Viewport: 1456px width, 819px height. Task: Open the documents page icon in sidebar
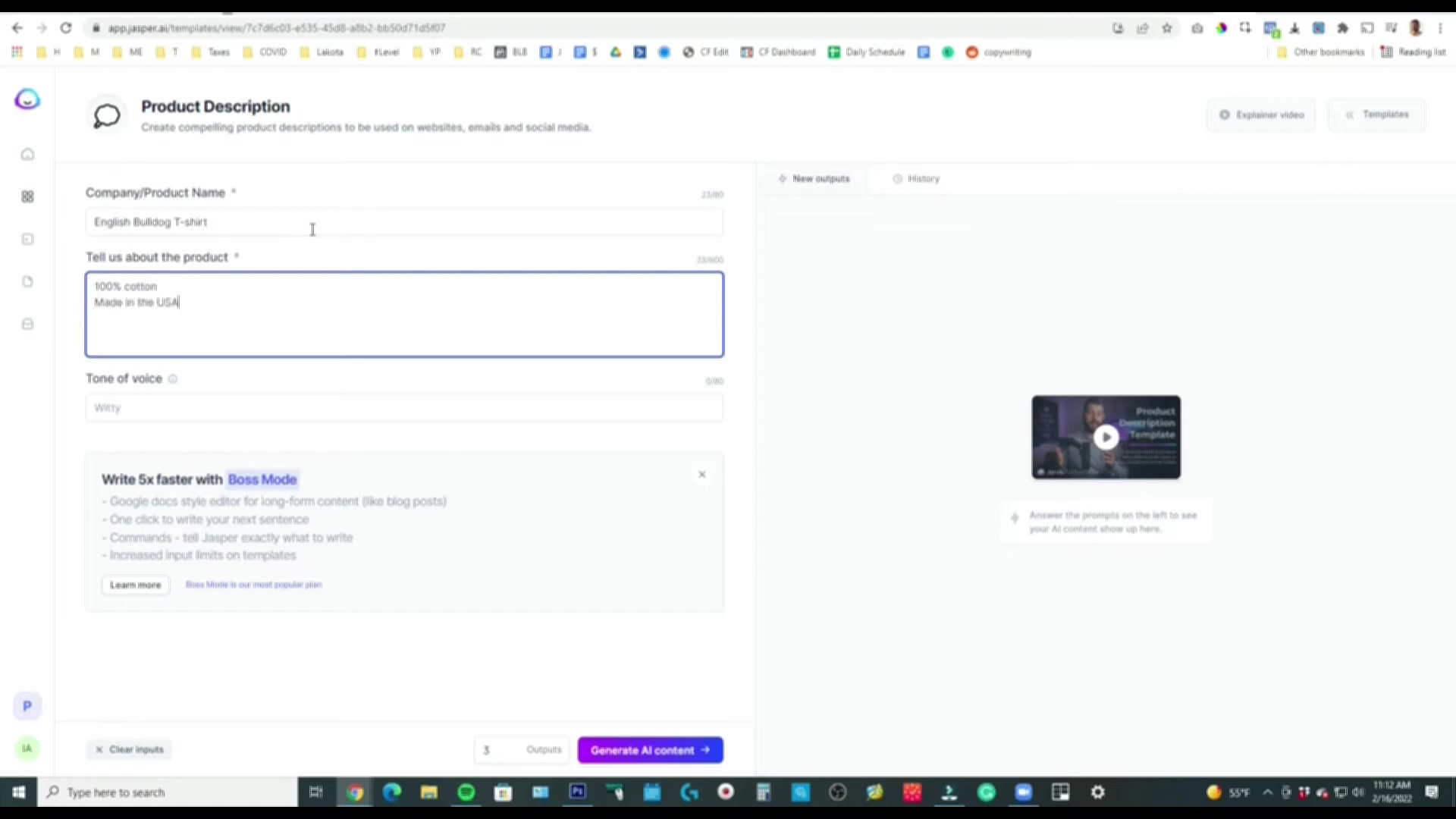click(x=27, y=282)
